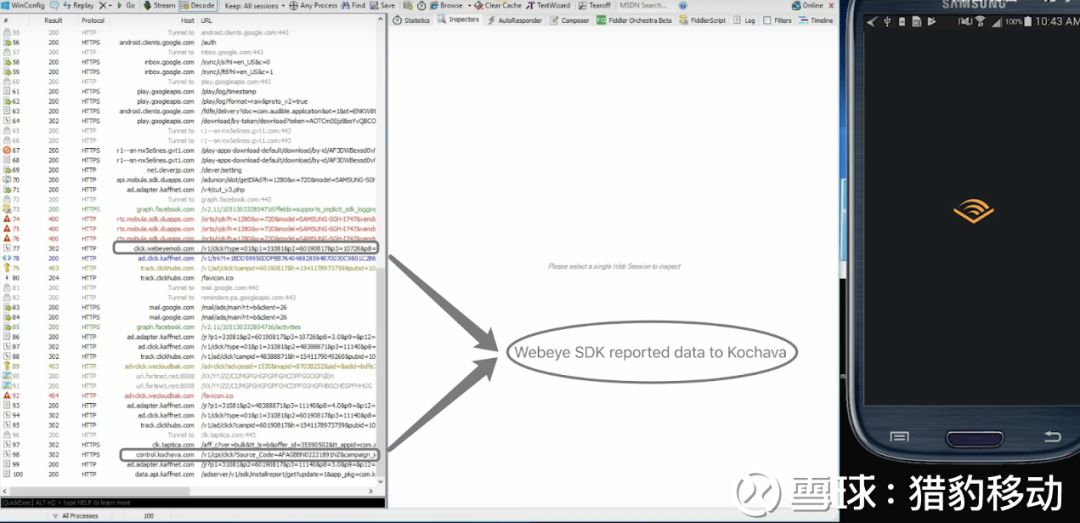Click the screenshot camera toolbar icon
This screenshot has height=523, width=1080.
tap(408, 5)
